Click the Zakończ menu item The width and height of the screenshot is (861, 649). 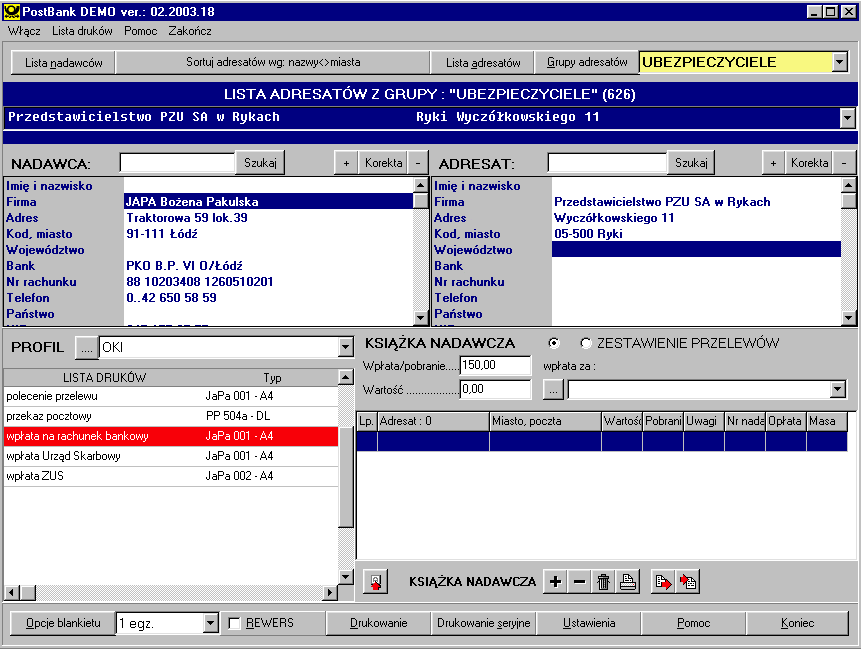pos(190,31)
